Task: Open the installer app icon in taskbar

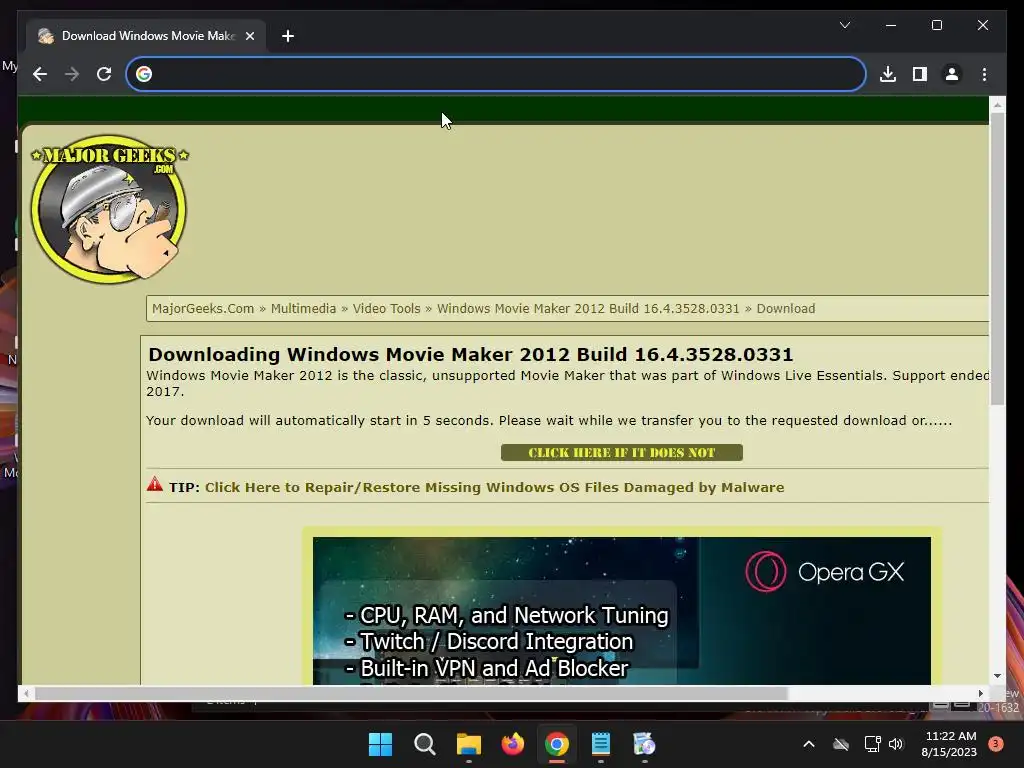Action: [x=644, y=744]
